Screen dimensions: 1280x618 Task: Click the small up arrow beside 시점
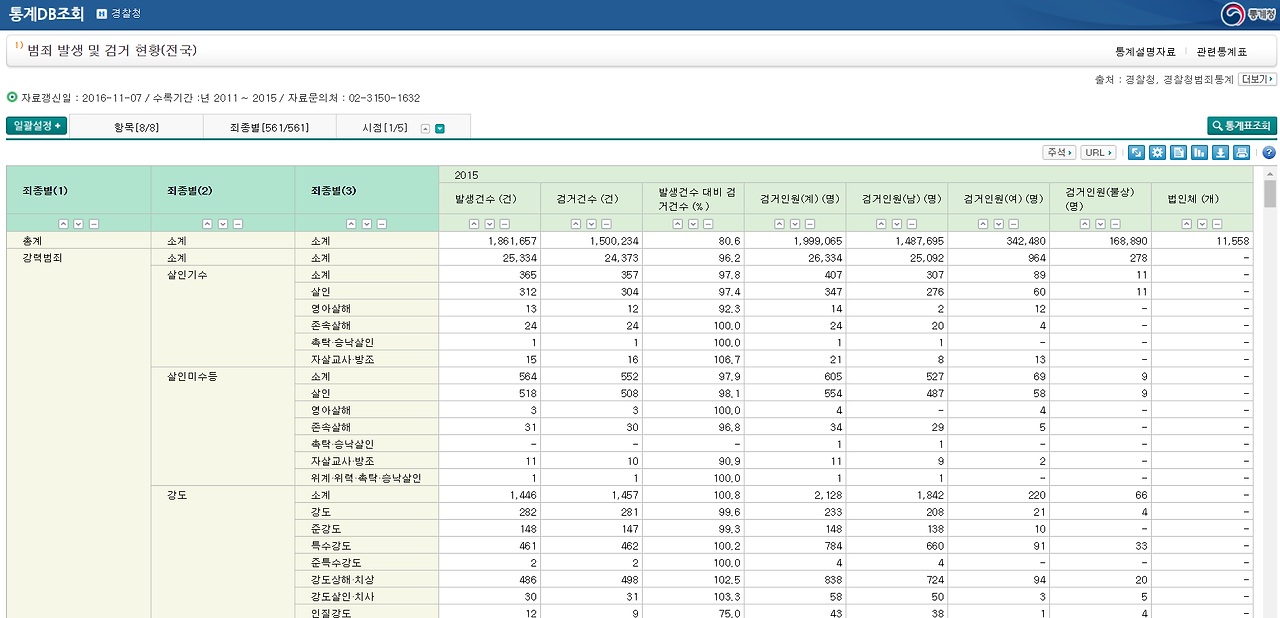[425, 128]
